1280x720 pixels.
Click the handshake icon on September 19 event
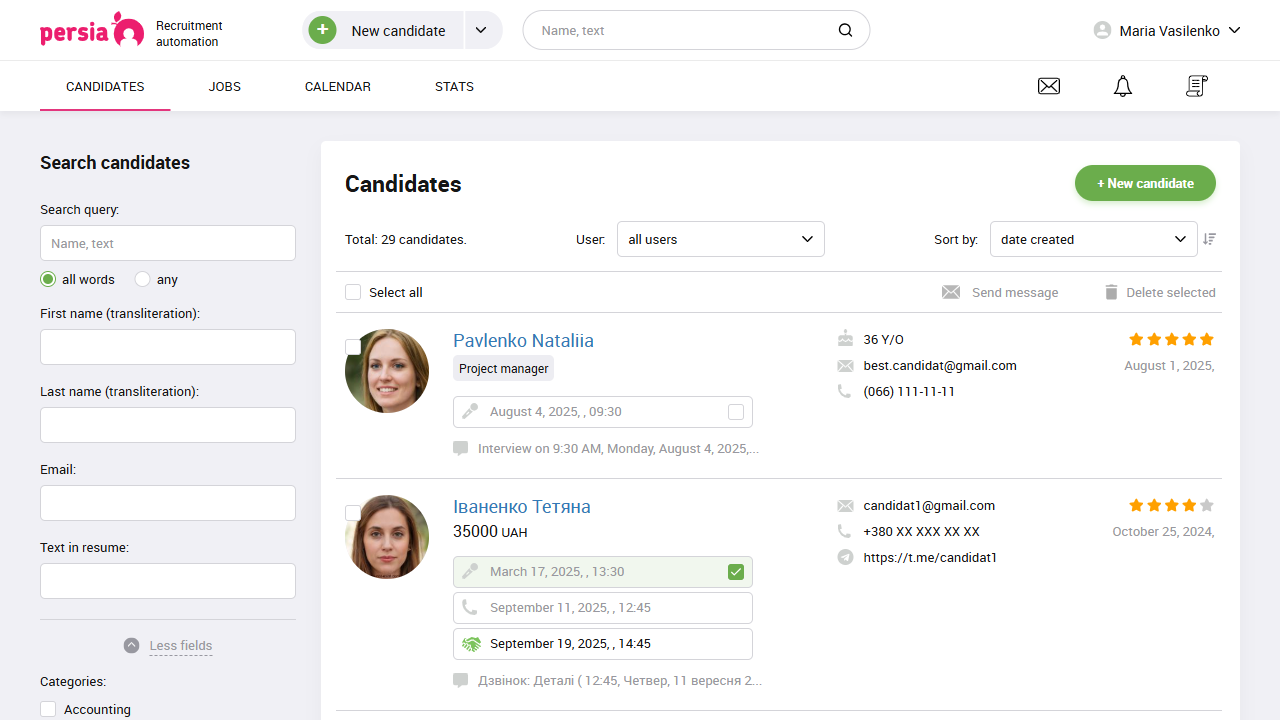point(471,643)
